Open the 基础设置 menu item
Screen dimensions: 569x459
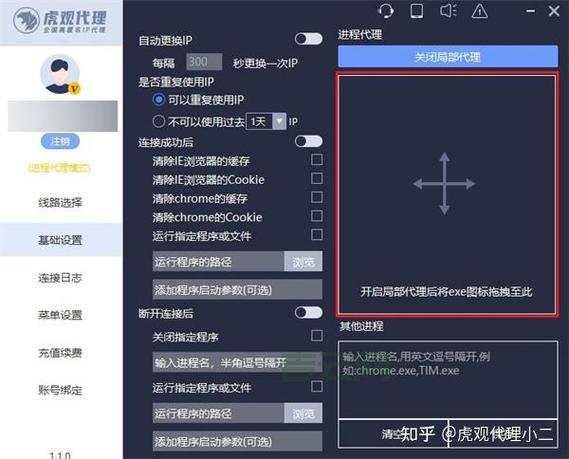61,240
